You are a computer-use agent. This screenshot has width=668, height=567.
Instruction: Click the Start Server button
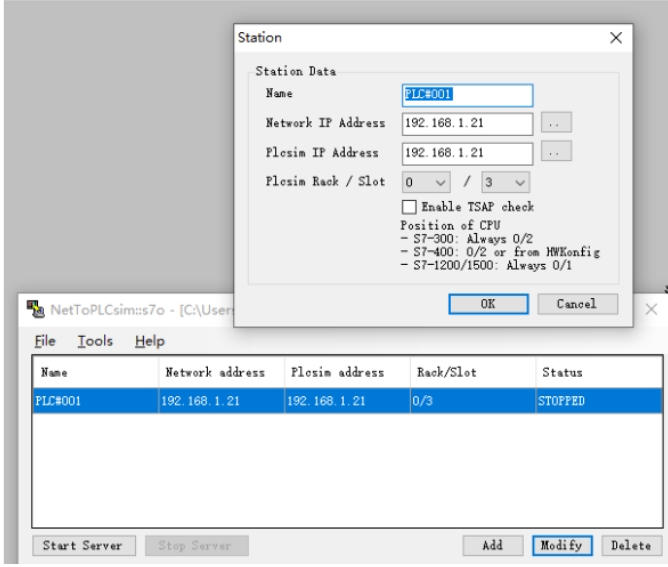[x=84, y=546]
